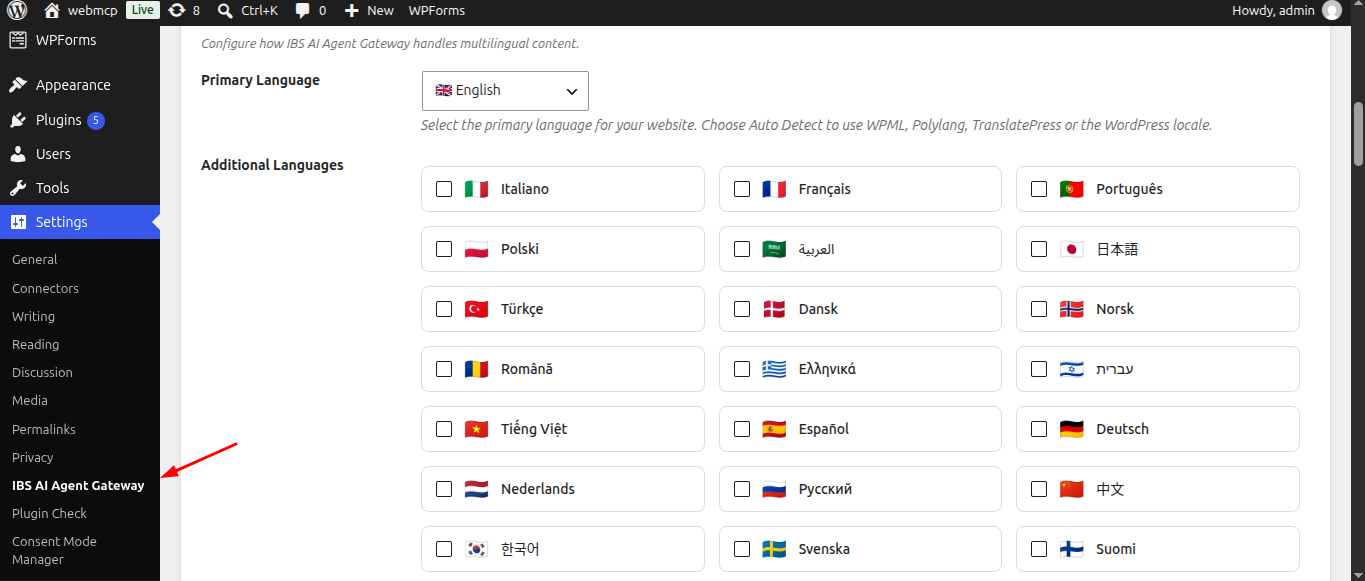Click the page vertical scrollbar thumb
The height and width of the screenshot is (581, 1365).
click(x=1358, y=134)
